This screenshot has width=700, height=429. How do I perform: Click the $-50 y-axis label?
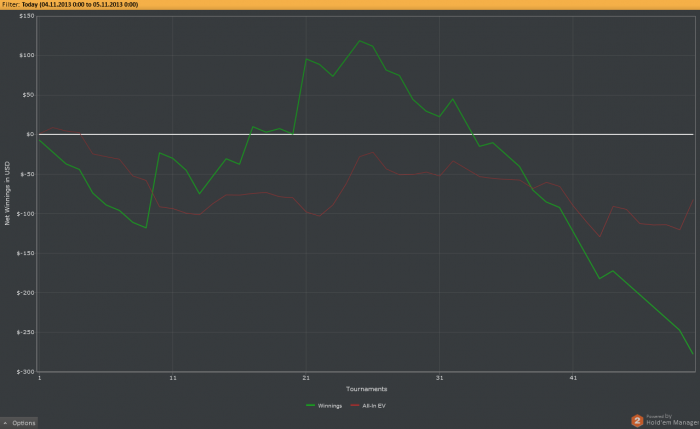(27, 174)
